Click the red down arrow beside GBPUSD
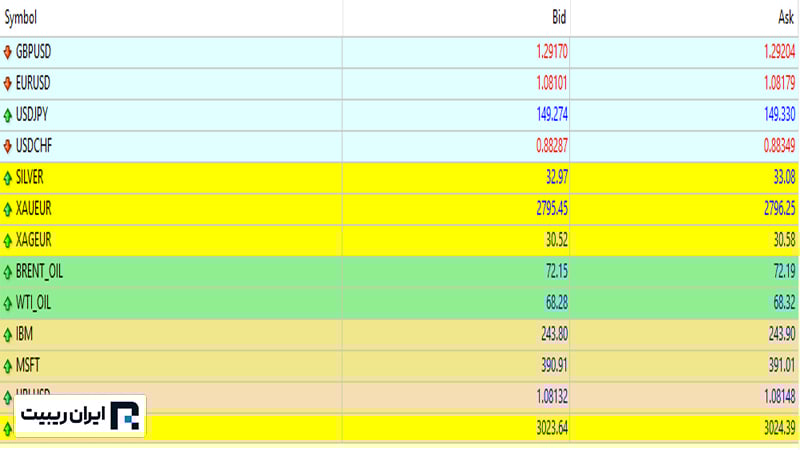The height and width of the screenshot is (450, 800). (8, 53)
